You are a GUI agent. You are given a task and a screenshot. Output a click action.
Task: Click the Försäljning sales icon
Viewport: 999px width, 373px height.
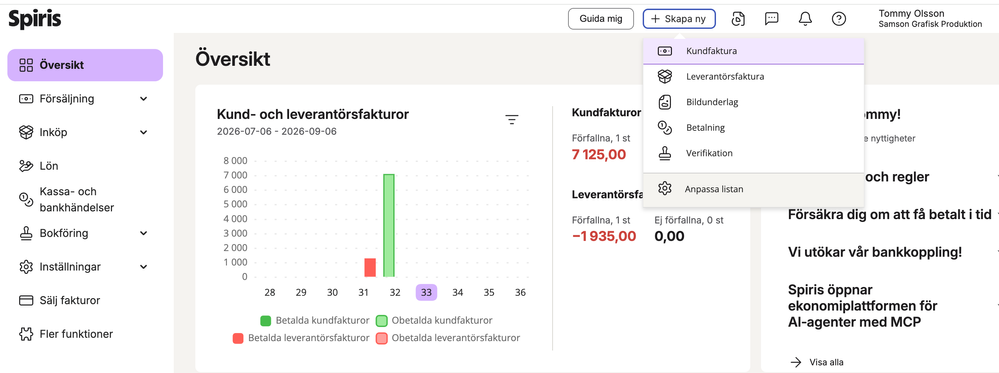[26, 99]
